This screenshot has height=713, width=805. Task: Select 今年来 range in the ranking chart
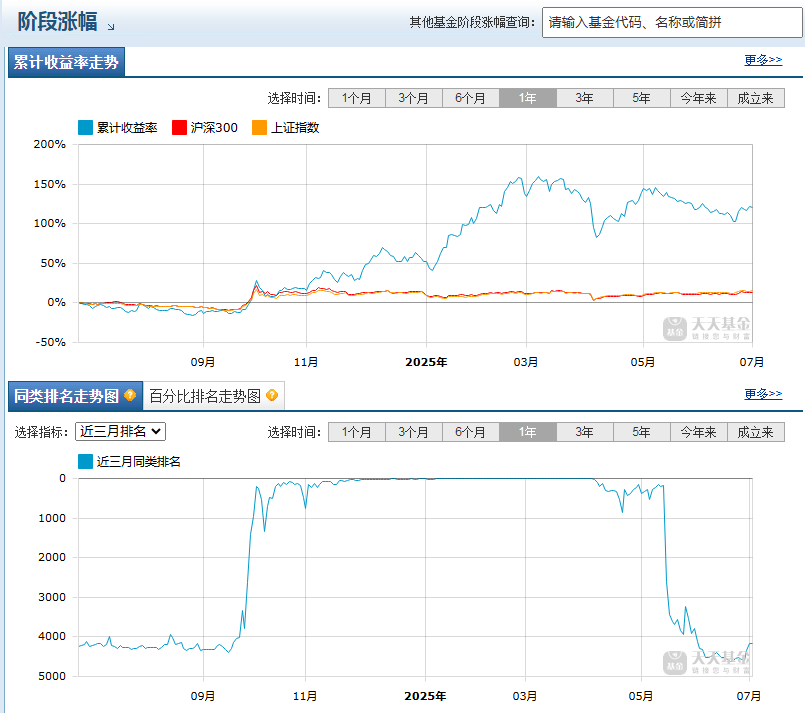click(x=699, y=432)
